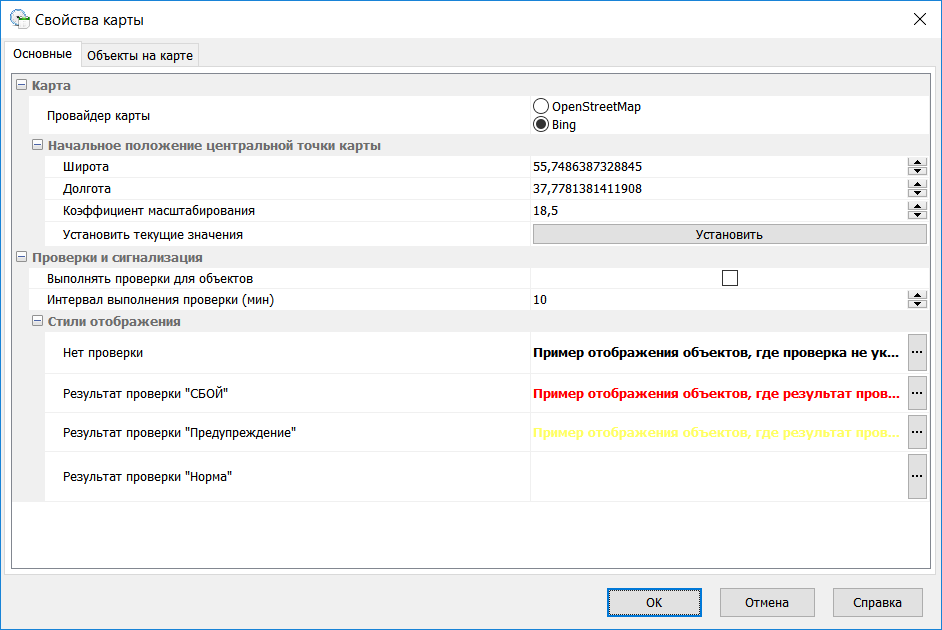Open style editor for result "Норма"
This screenshot has height=630, width=942.
point(917,476)
